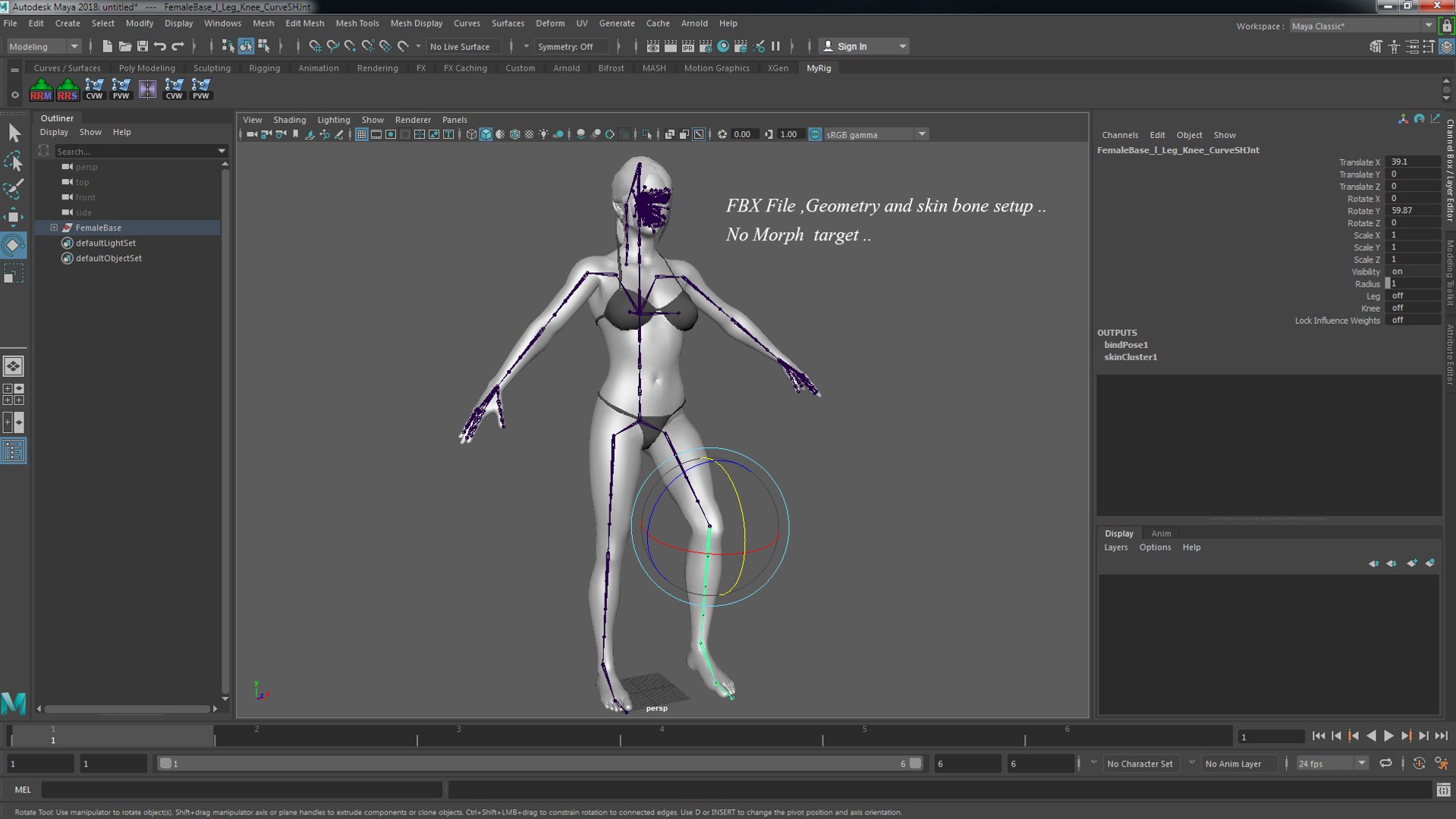Click the Outliner search field

(141, 151)
